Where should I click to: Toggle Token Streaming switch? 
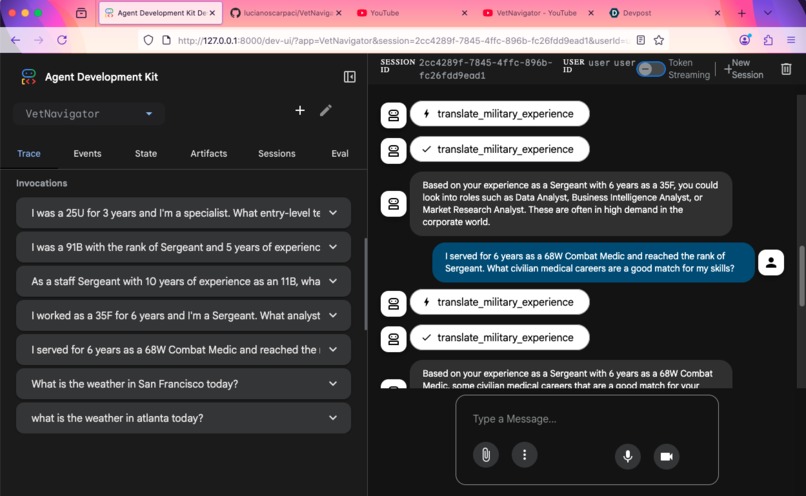tap(650, 69)
